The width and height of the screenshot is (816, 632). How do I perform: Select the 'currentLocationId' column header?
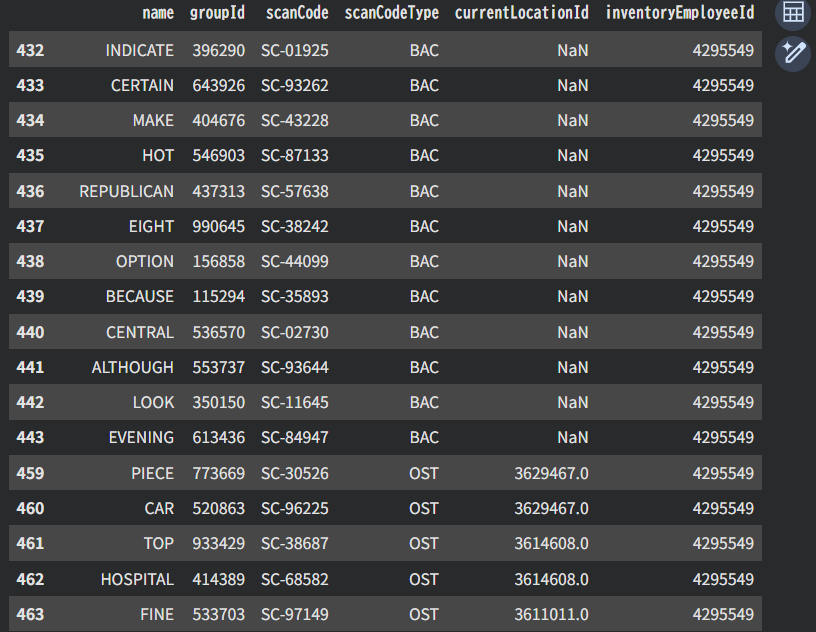(x=521, y=13)
